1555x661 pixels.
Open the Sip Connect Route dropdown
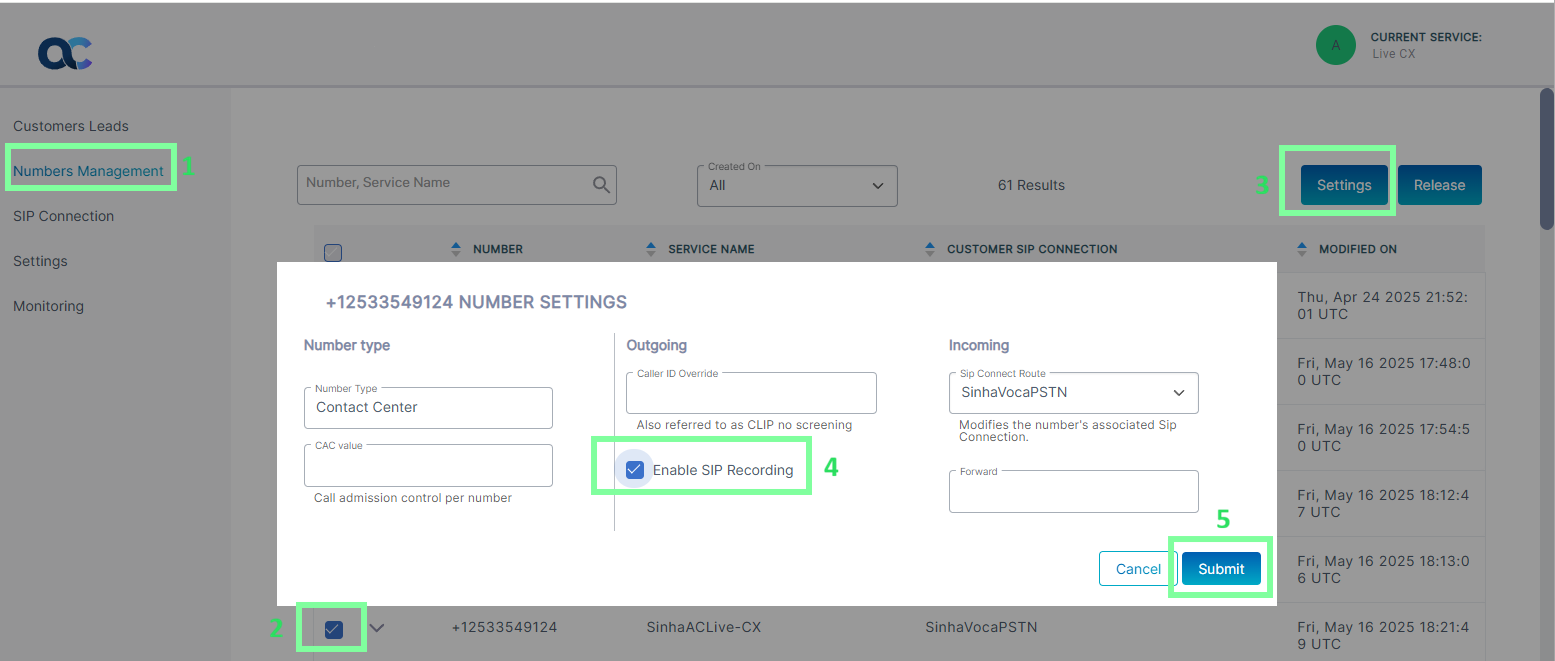click(1073, 393)
